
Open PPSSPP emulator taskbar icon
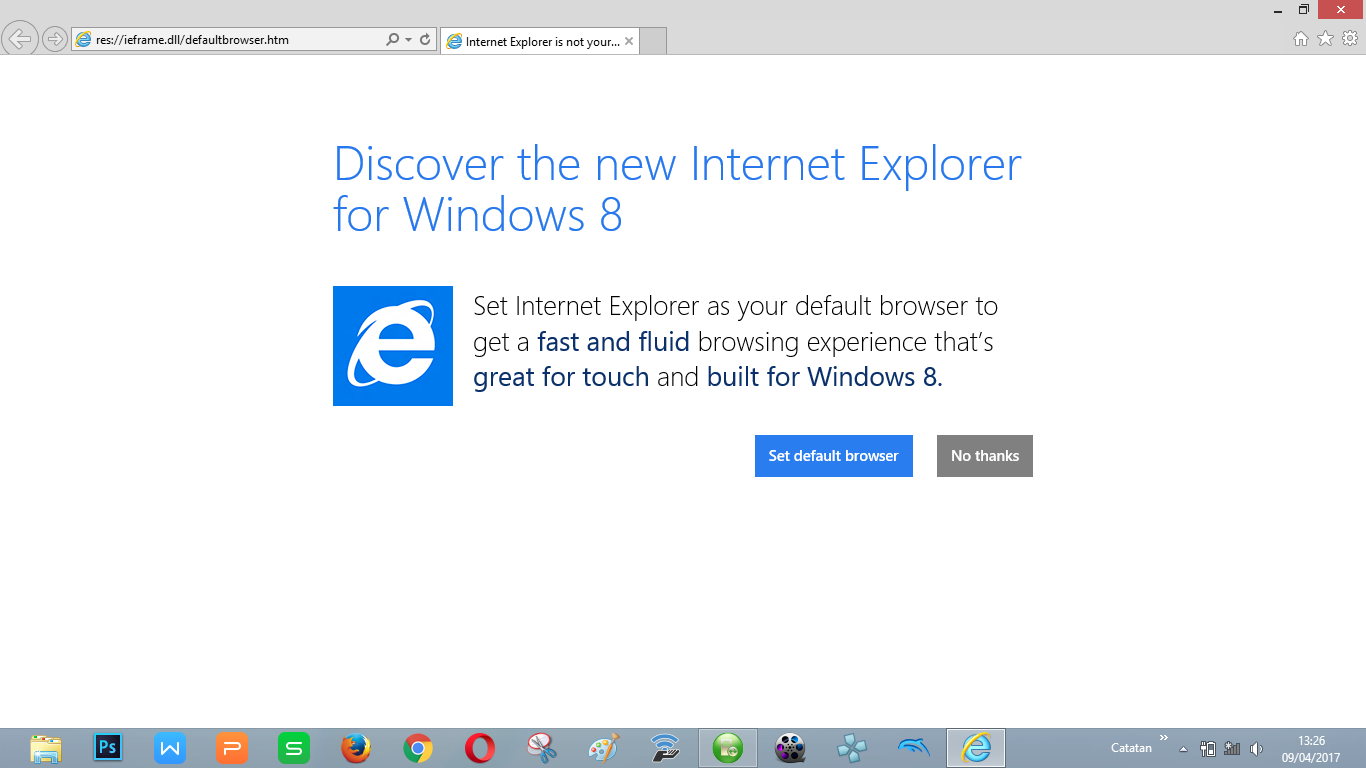[x=852, y=748]
